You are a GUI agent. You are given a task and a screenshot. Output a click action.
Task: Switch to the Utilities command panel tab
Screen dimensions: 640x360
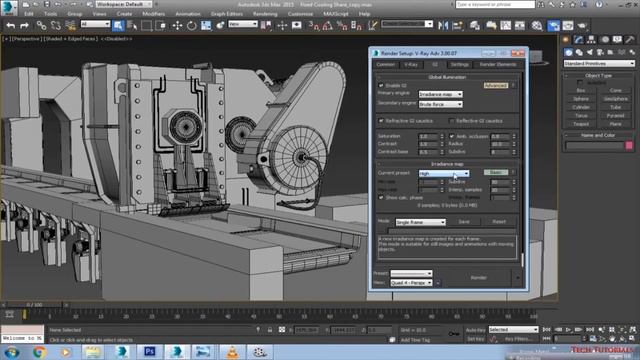[x=630, y=40]
